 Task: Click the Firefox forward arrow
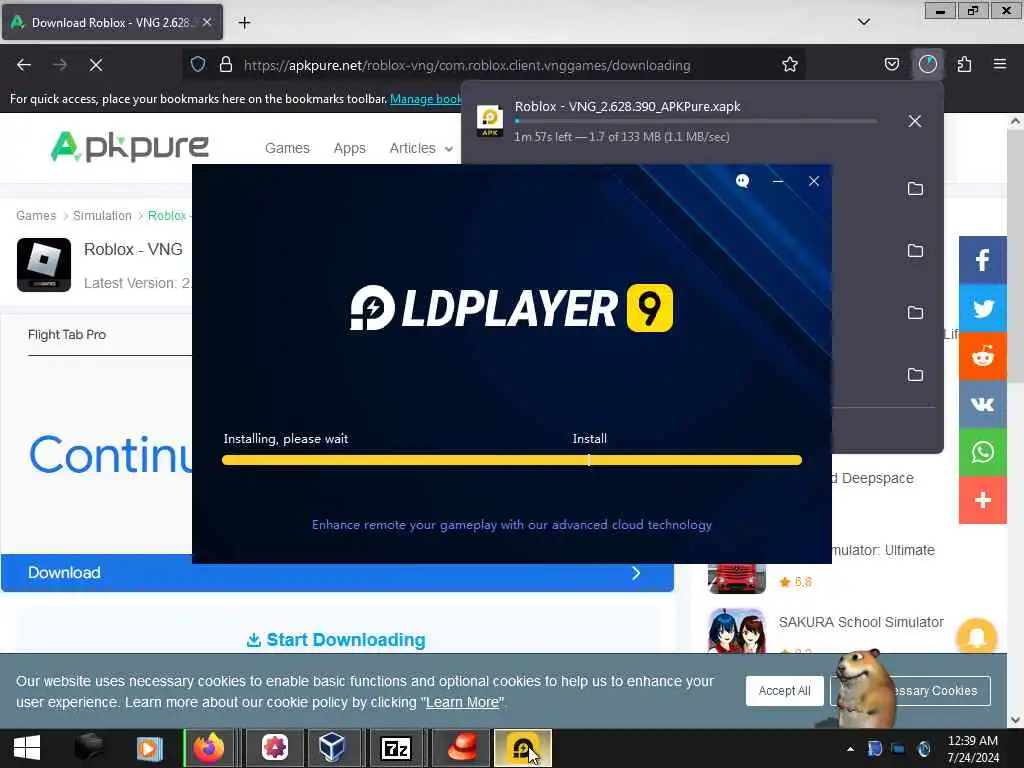[x=60, y=65]
